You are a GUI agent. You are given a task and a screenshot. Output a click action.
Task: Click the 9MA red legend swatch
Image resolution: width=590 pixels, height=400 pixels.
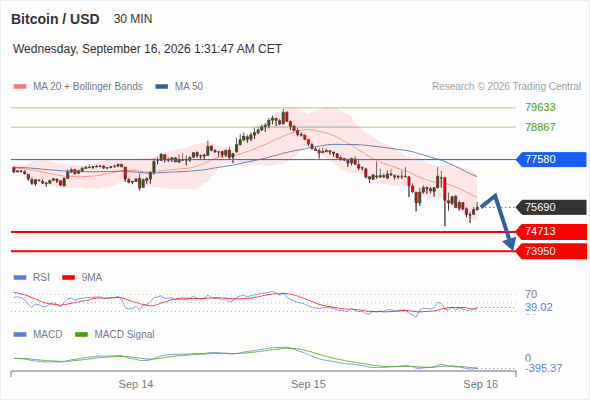click(68, 278)
